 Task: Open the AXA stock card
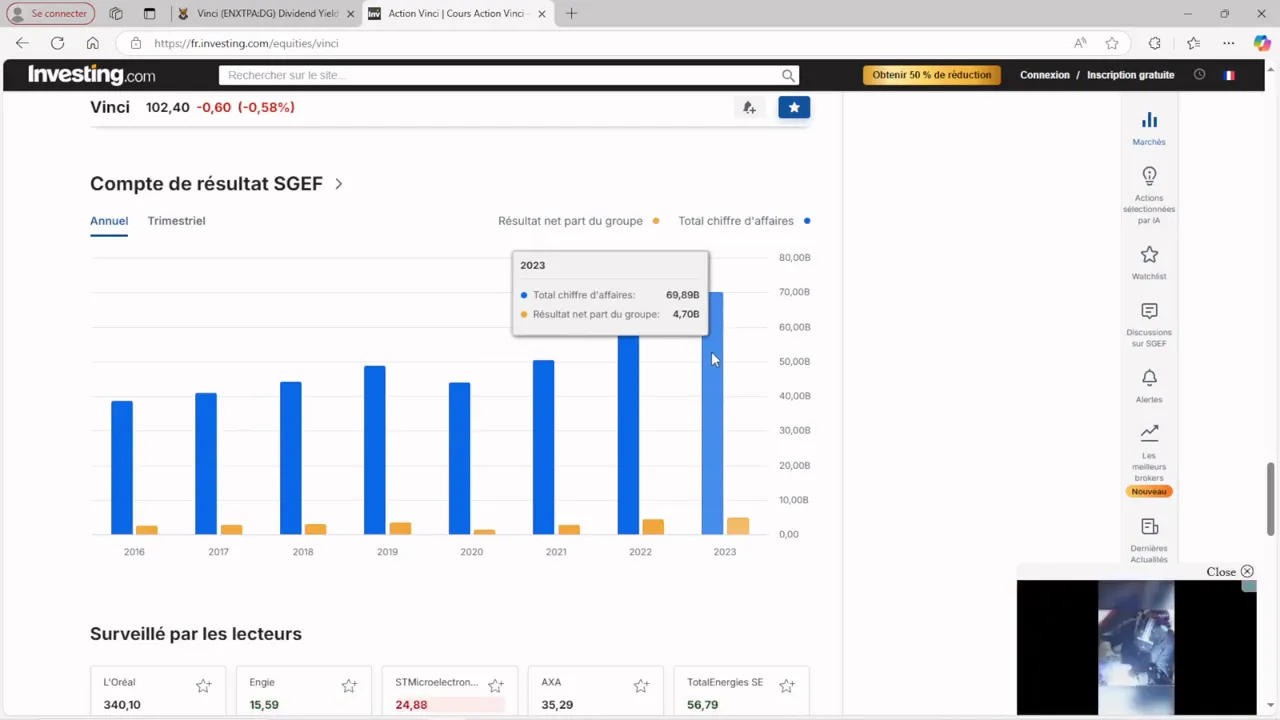coord(595,692)
